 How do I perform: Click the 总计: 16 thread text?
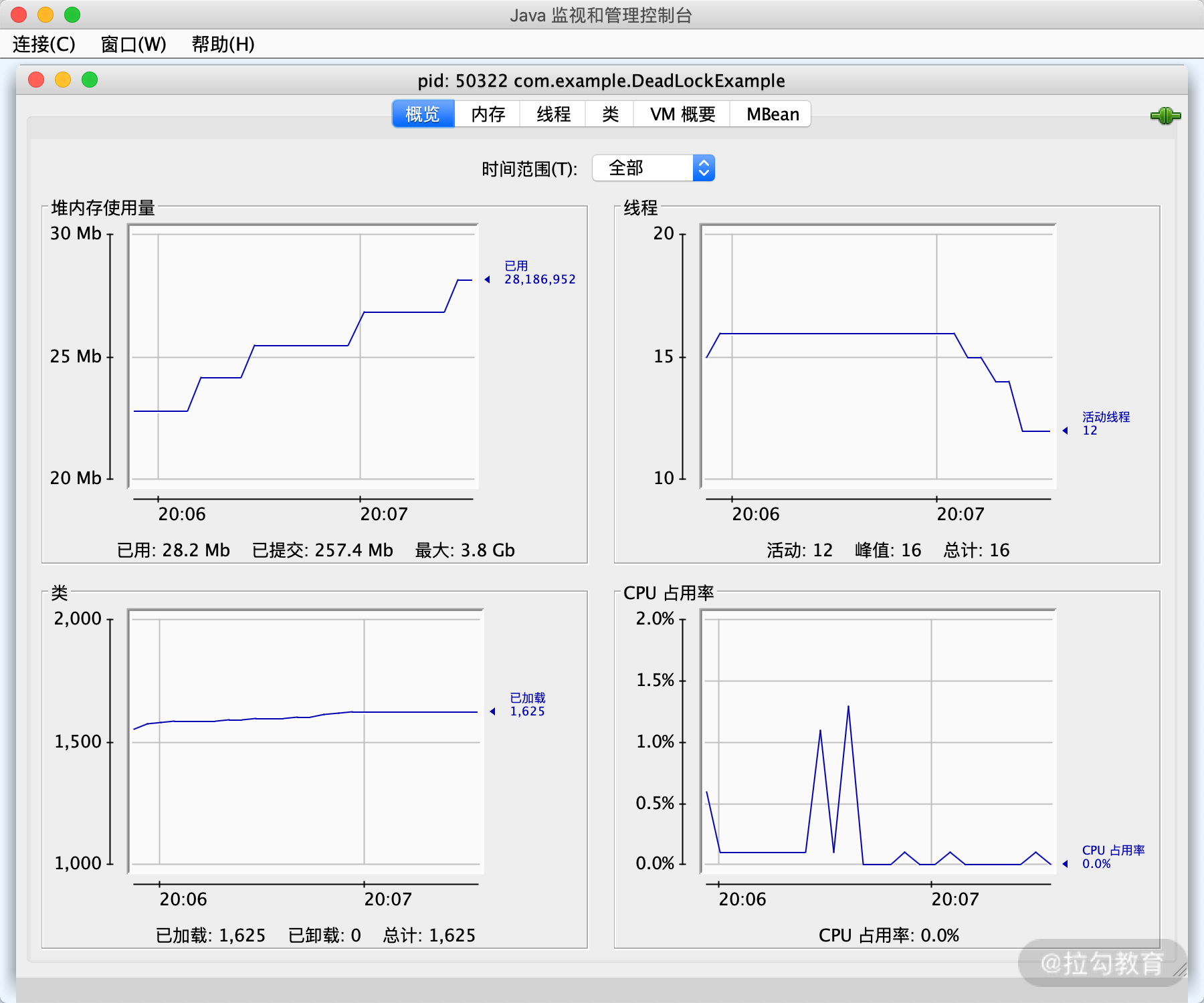pos(976,550)
